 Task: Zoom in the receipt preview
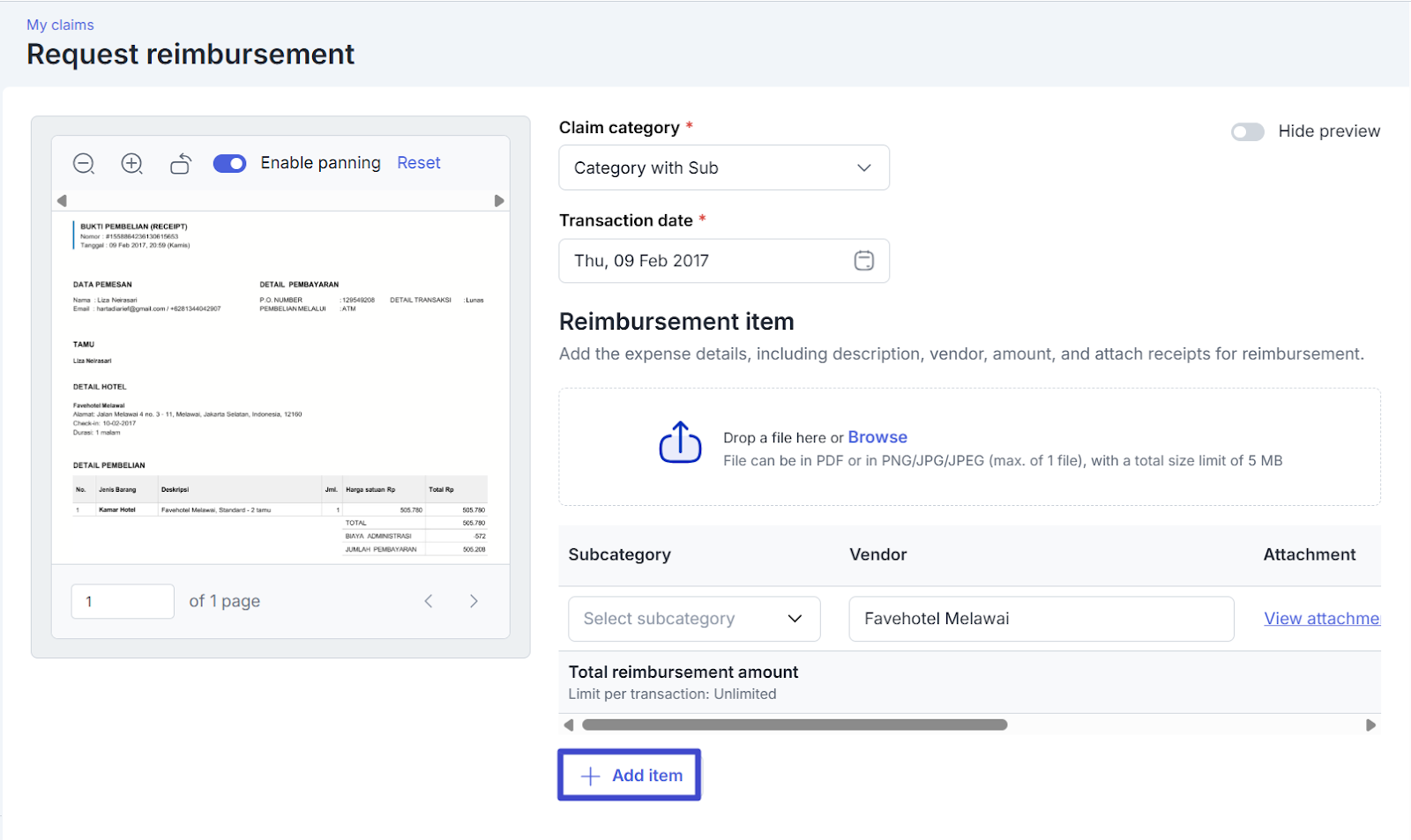132,163
